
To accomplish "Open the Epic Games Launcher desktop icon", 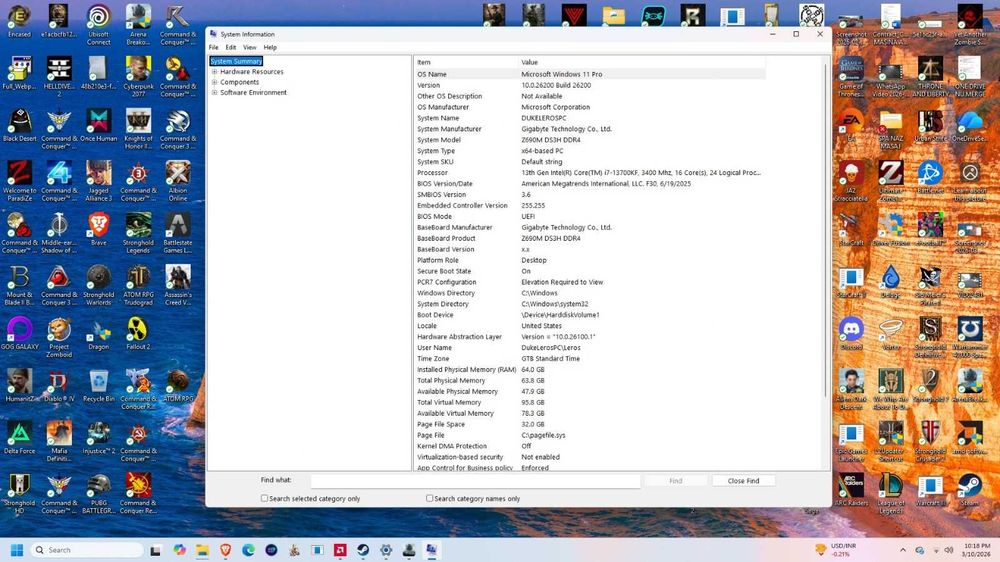I will pos(851,442).
